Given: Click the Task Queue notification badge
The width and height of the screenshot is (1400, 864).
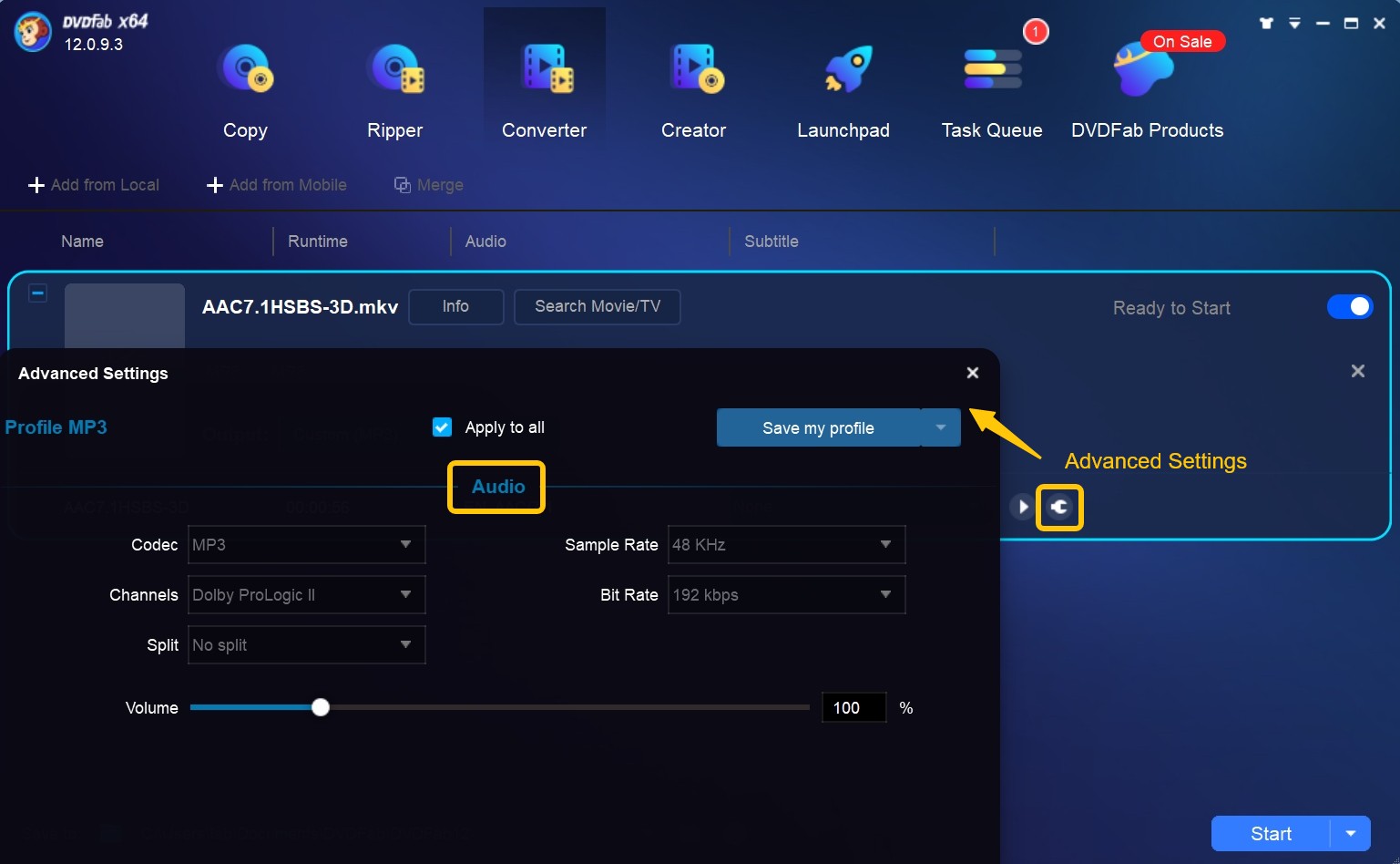Looking at the screenshot, I should pos(1036,32).
